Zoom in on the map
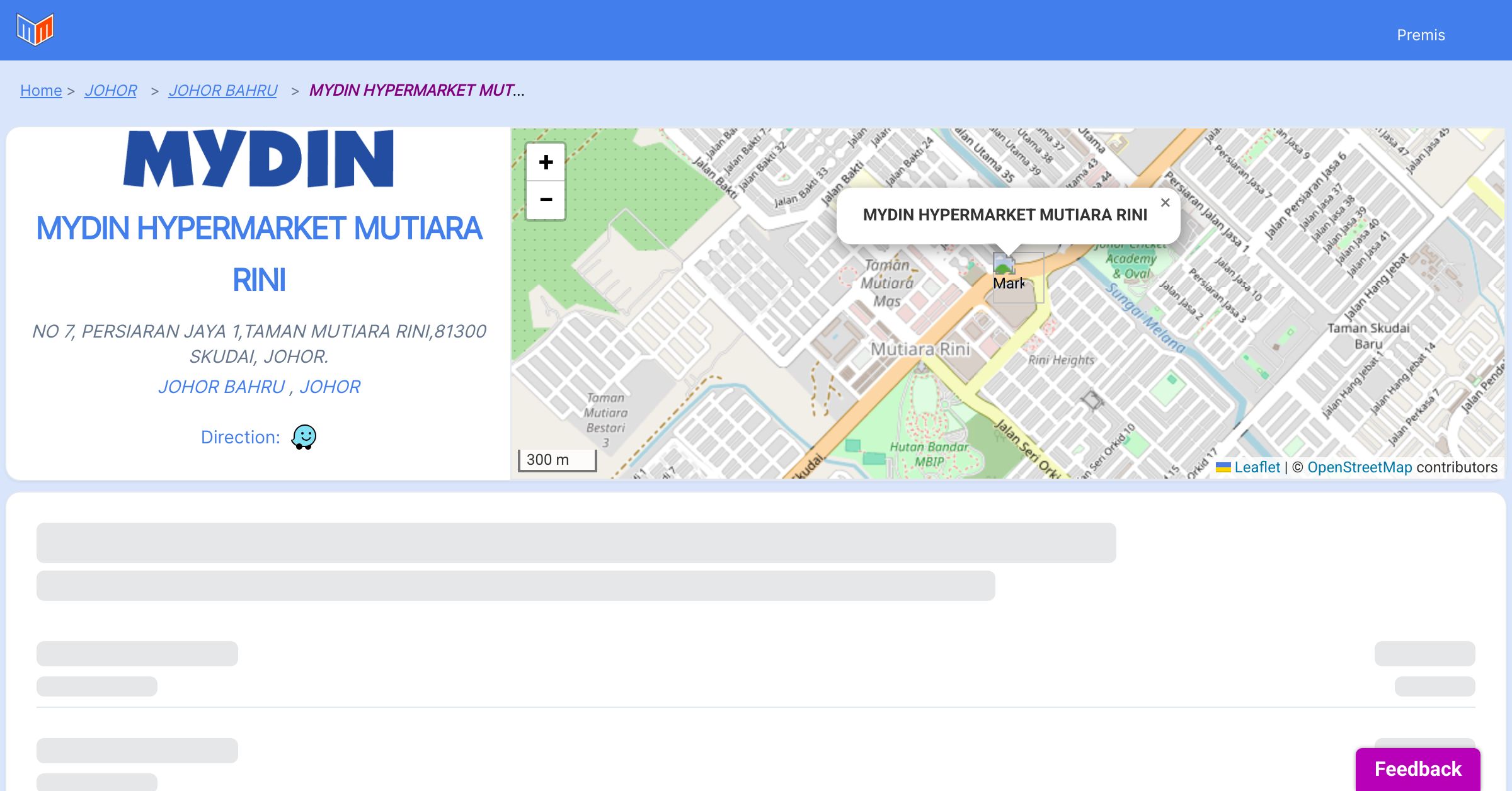 pyautogui.click(x=546, y=162)
